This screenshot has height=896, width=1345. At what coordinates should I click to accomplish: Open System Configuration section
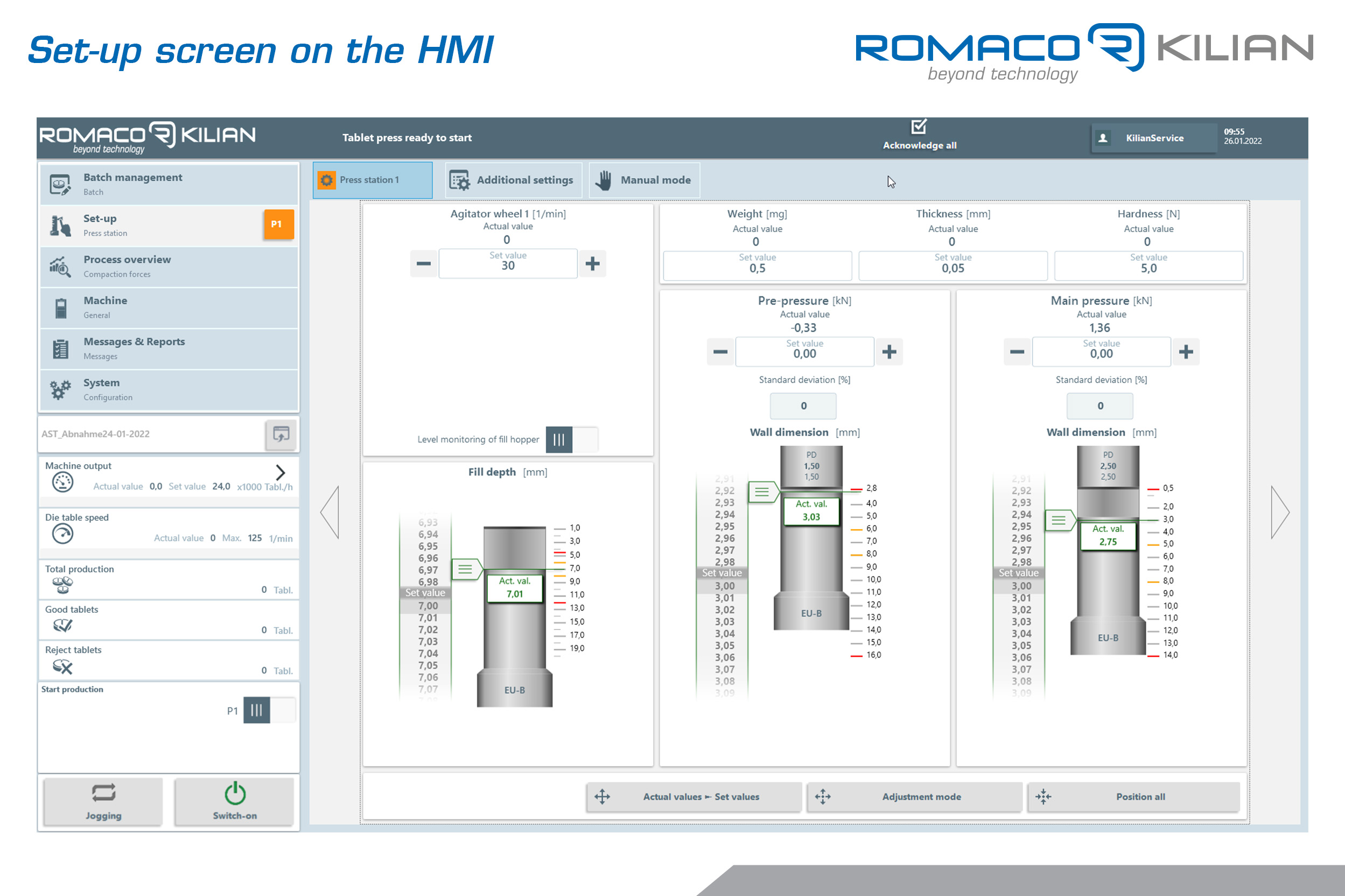(x=169, y=390)
